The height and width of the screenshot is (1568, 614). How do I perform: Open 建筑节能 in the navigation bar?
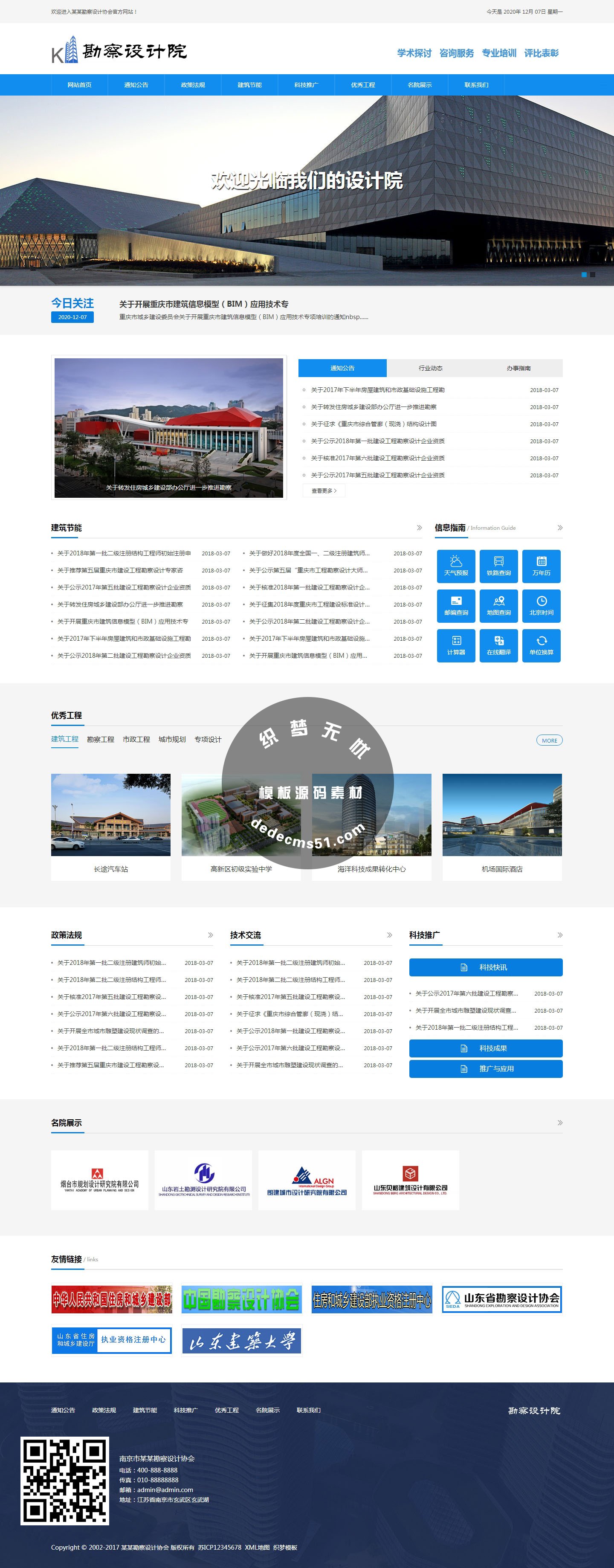tap(249, 84)
